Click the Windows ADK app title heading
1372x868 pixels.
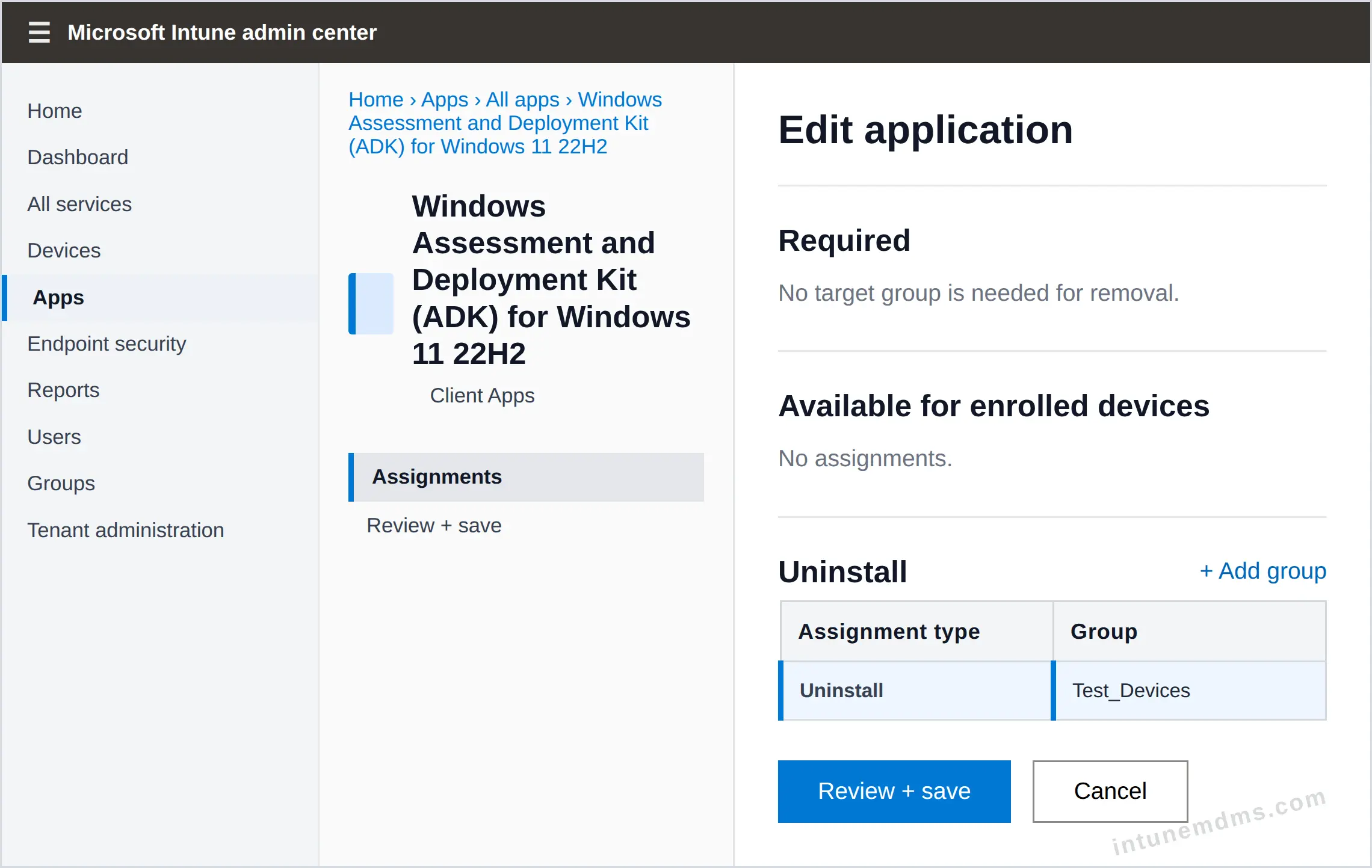[551, 280]
